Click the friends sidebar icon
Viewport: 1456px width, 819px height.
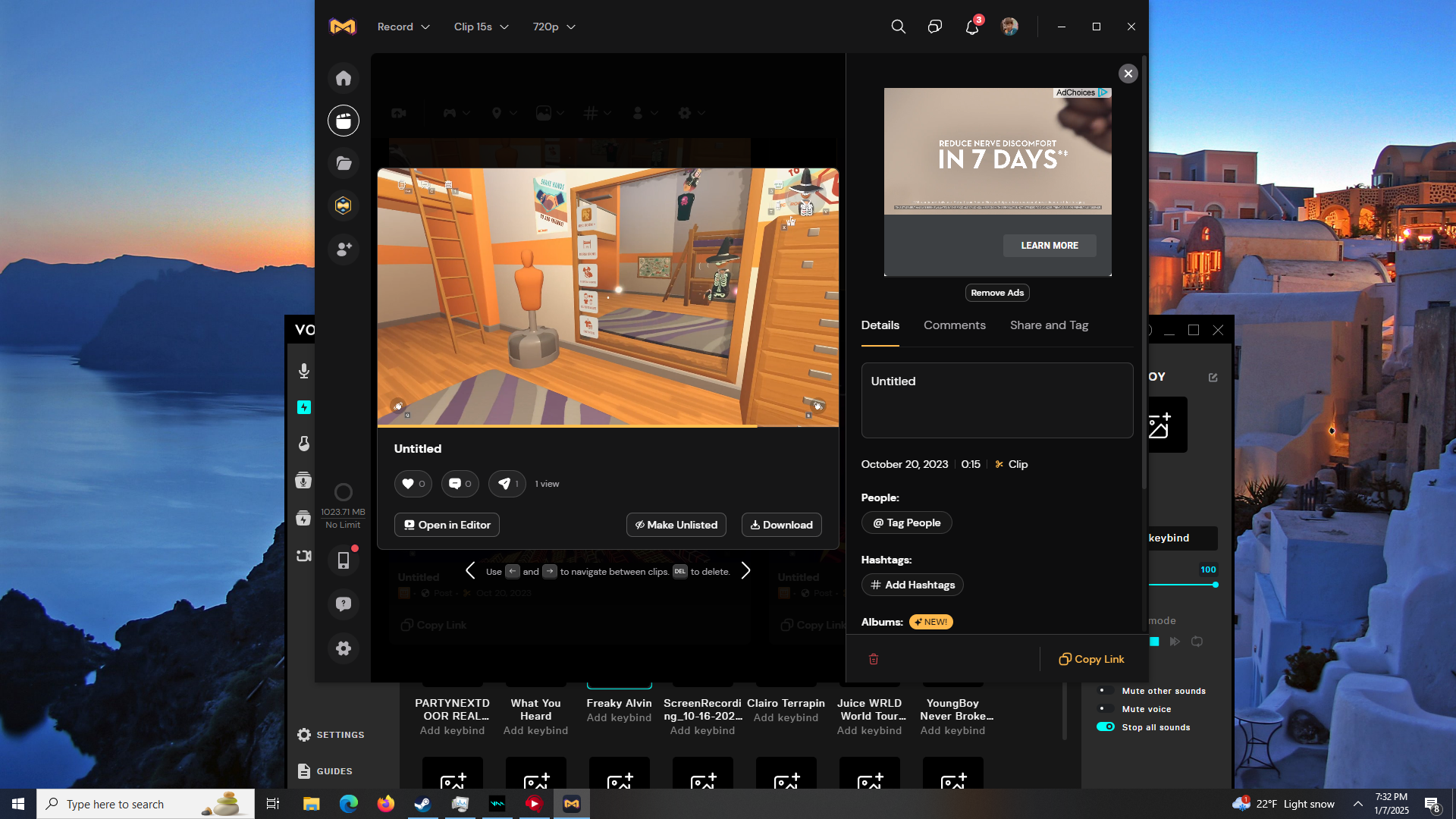click(x=344, y=249)
